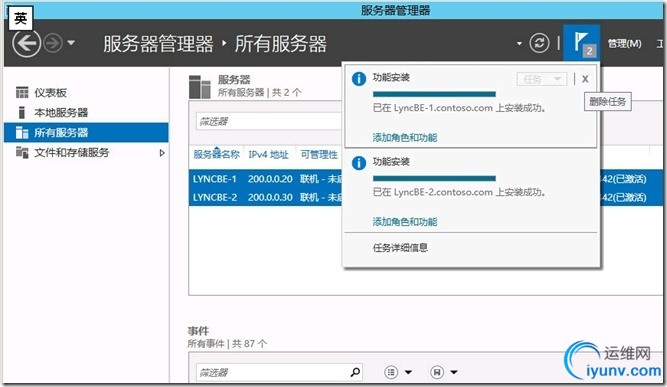Image resolution: width=667 pixels, height=387 pixels.
Task: Click the 文件和存储服务 icon
Action: click(x=22, y=152)
